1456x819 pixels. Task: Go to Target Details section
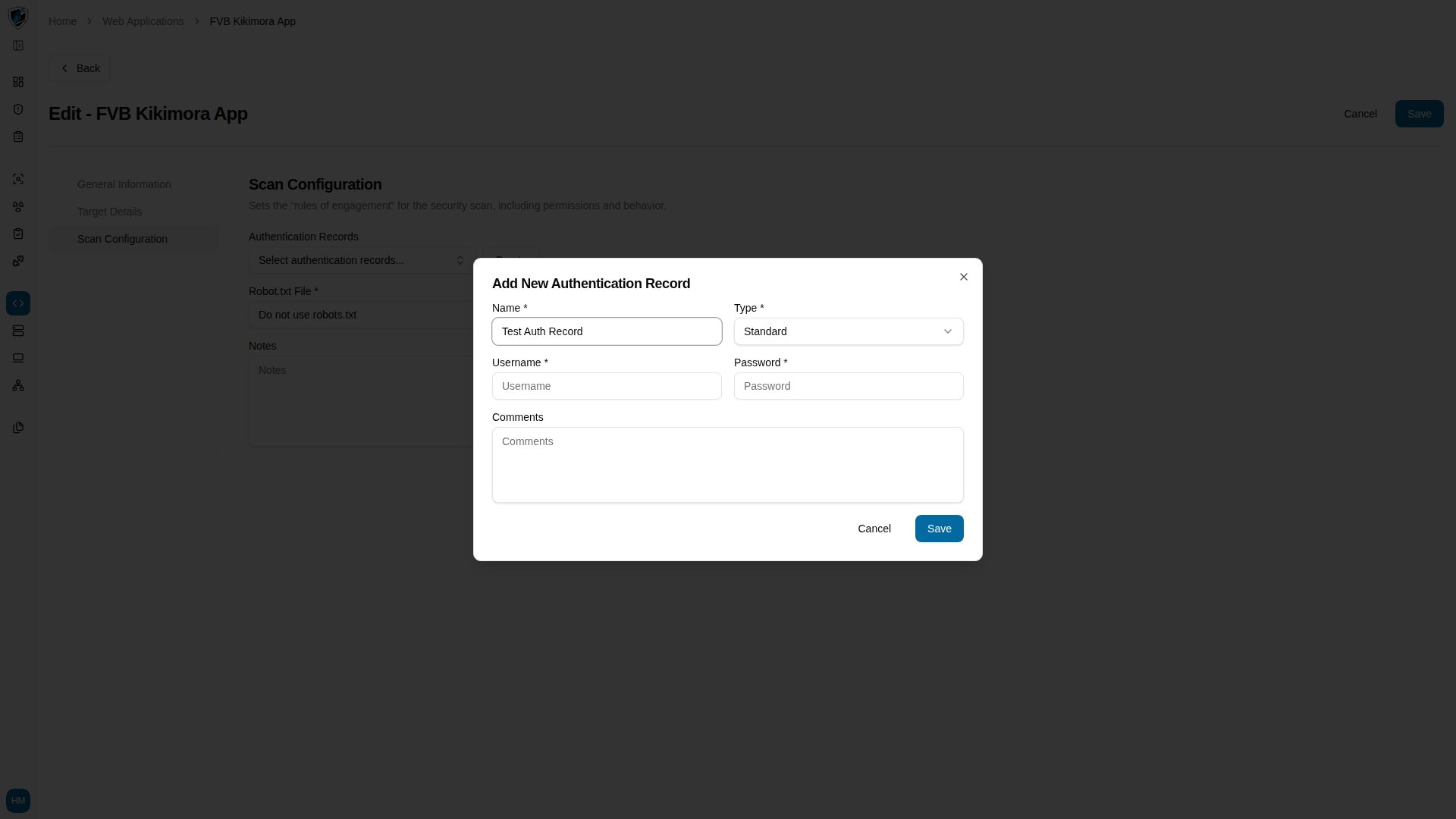110,212
